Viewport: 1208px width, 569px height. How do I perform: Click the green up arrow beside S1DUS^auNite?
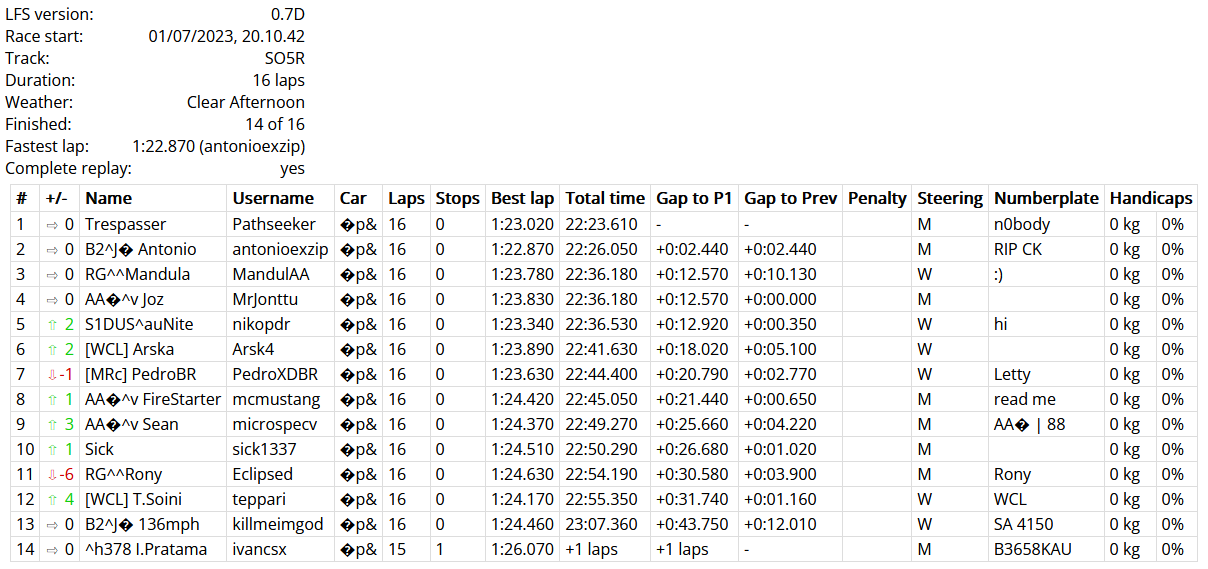pos(51,324)
